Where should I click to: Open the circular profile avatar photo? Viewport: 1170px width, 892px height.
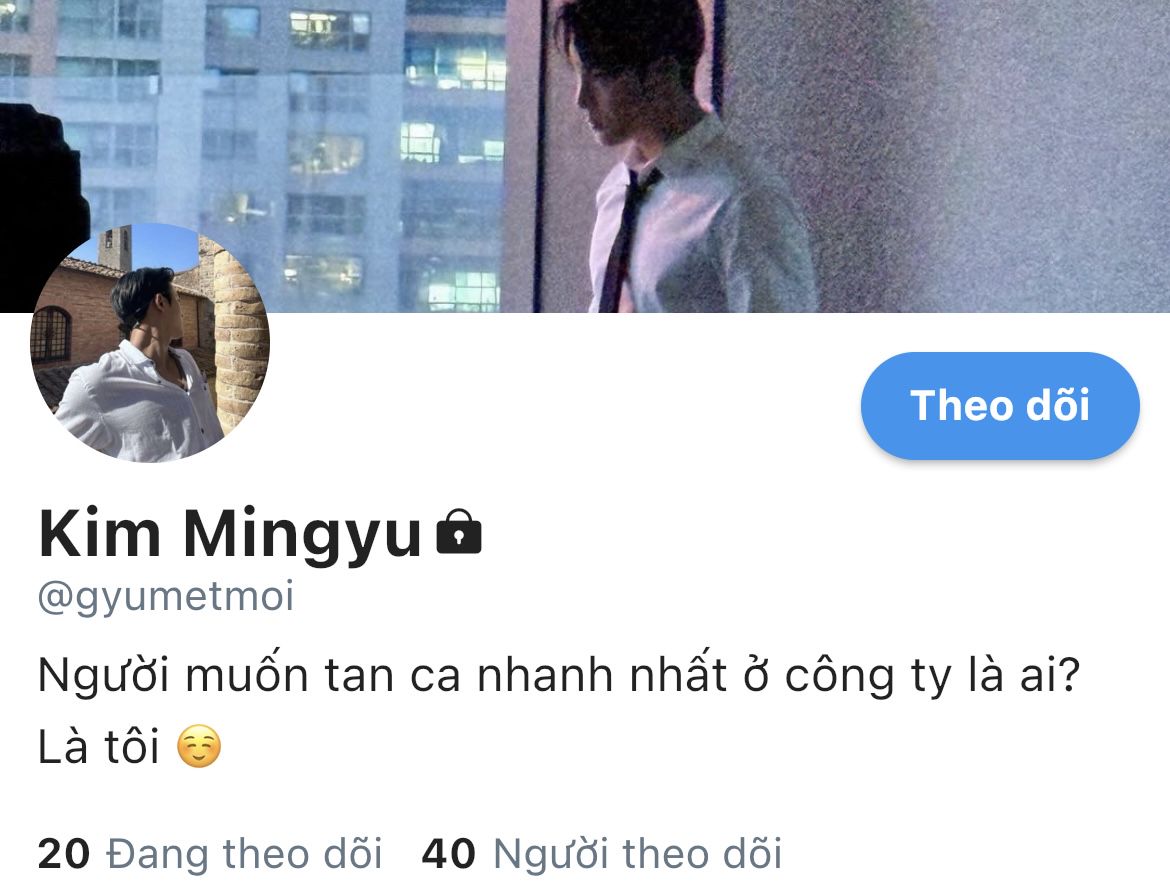coord(150,343)
